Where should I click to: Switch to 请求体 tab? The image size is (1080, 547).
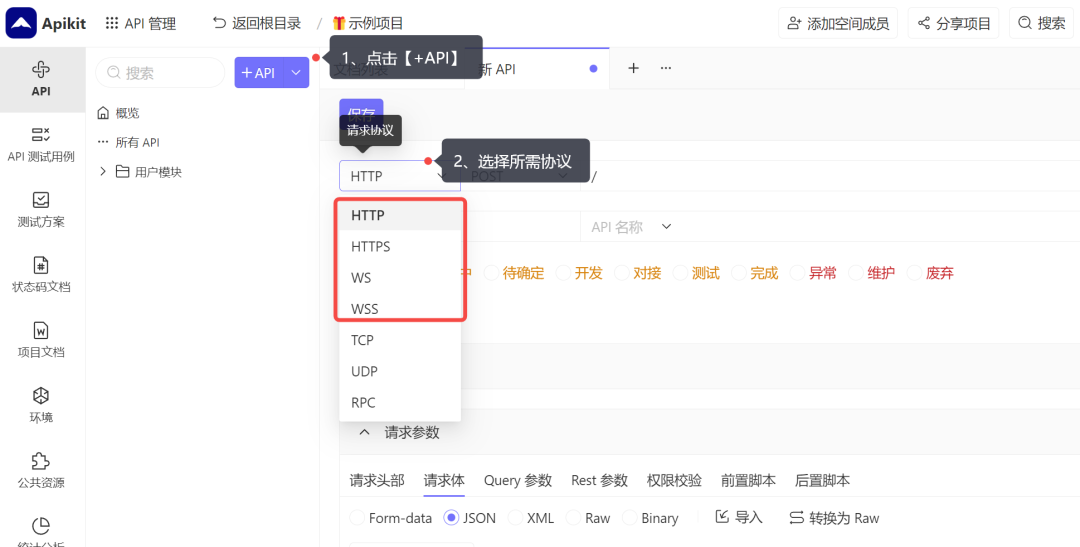pos(444,480)
